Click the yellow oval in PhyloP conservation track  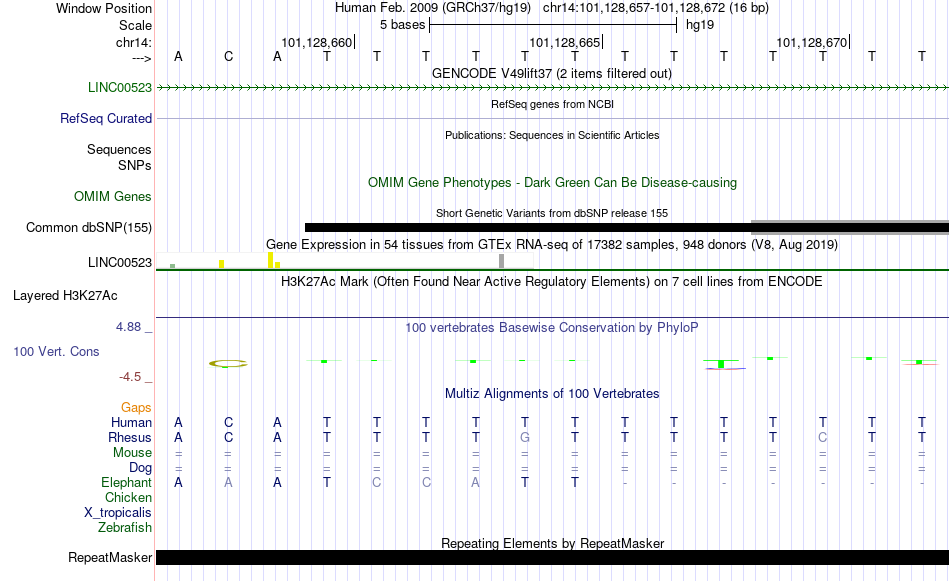click(228, 364)
